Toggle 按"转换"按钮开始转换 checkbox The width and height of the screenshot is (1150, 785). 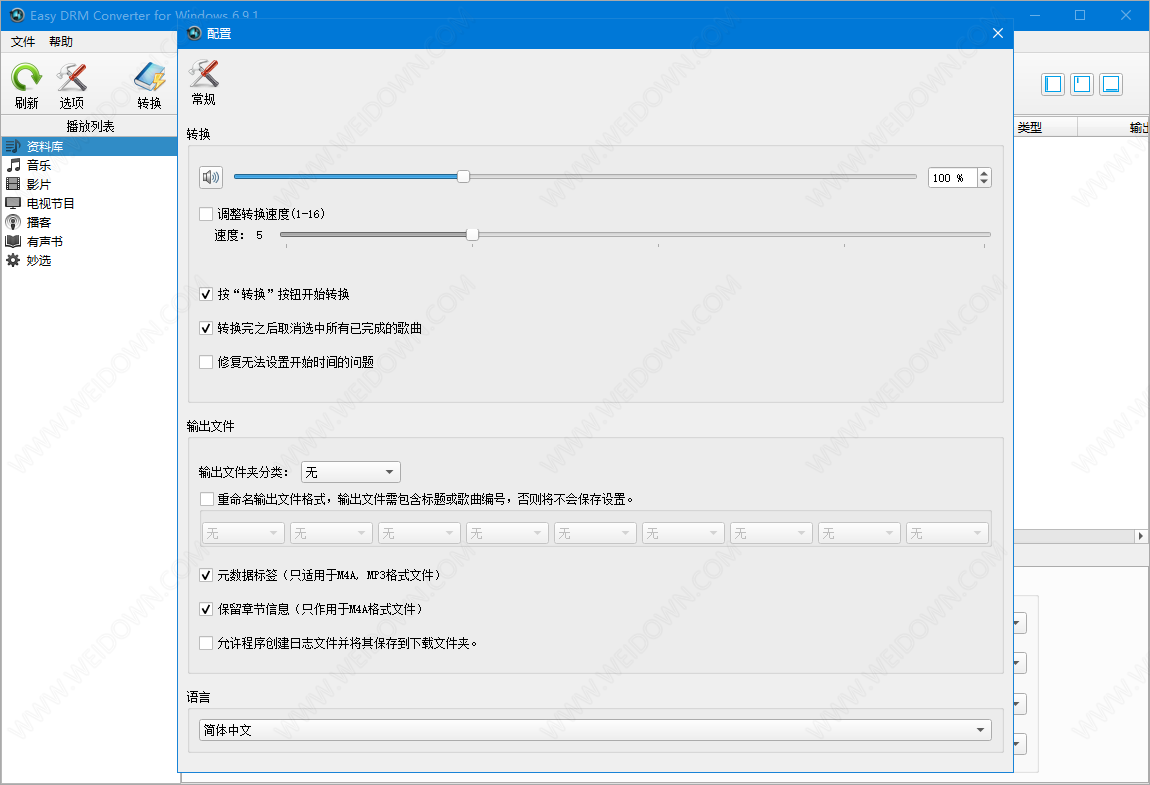(206, 294)
